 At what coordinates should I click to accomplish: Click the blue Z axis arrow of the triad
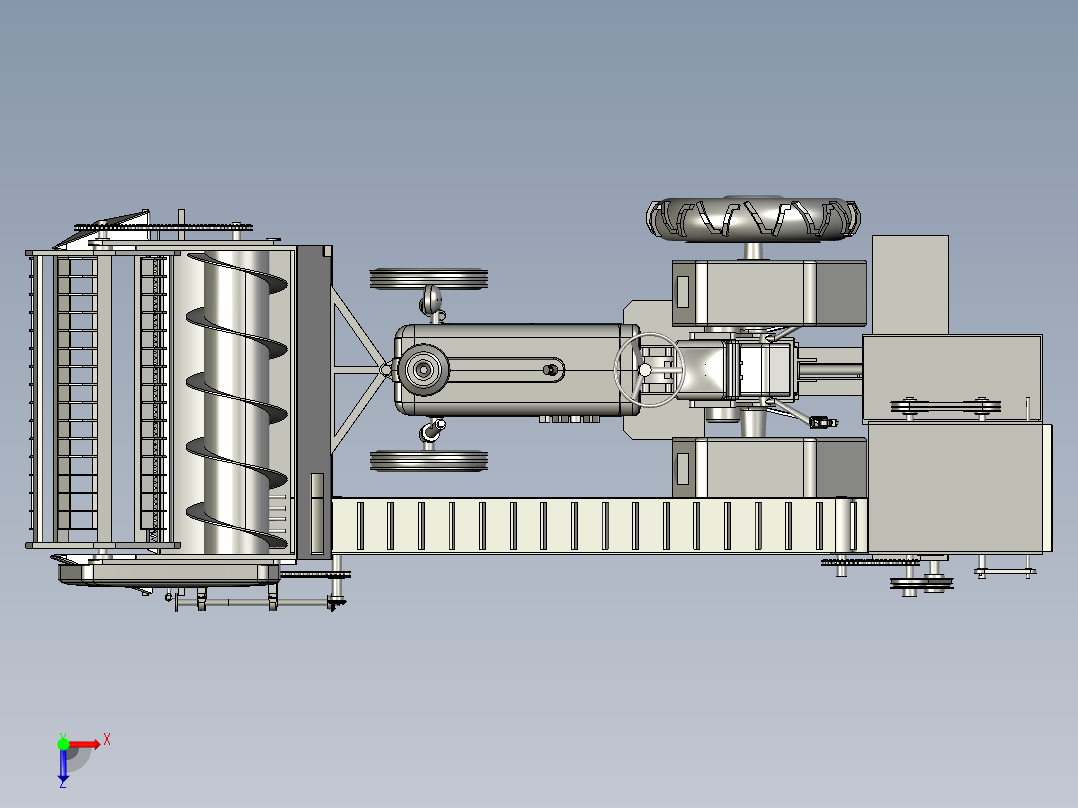pyautogui.click(x=63, y=765)
